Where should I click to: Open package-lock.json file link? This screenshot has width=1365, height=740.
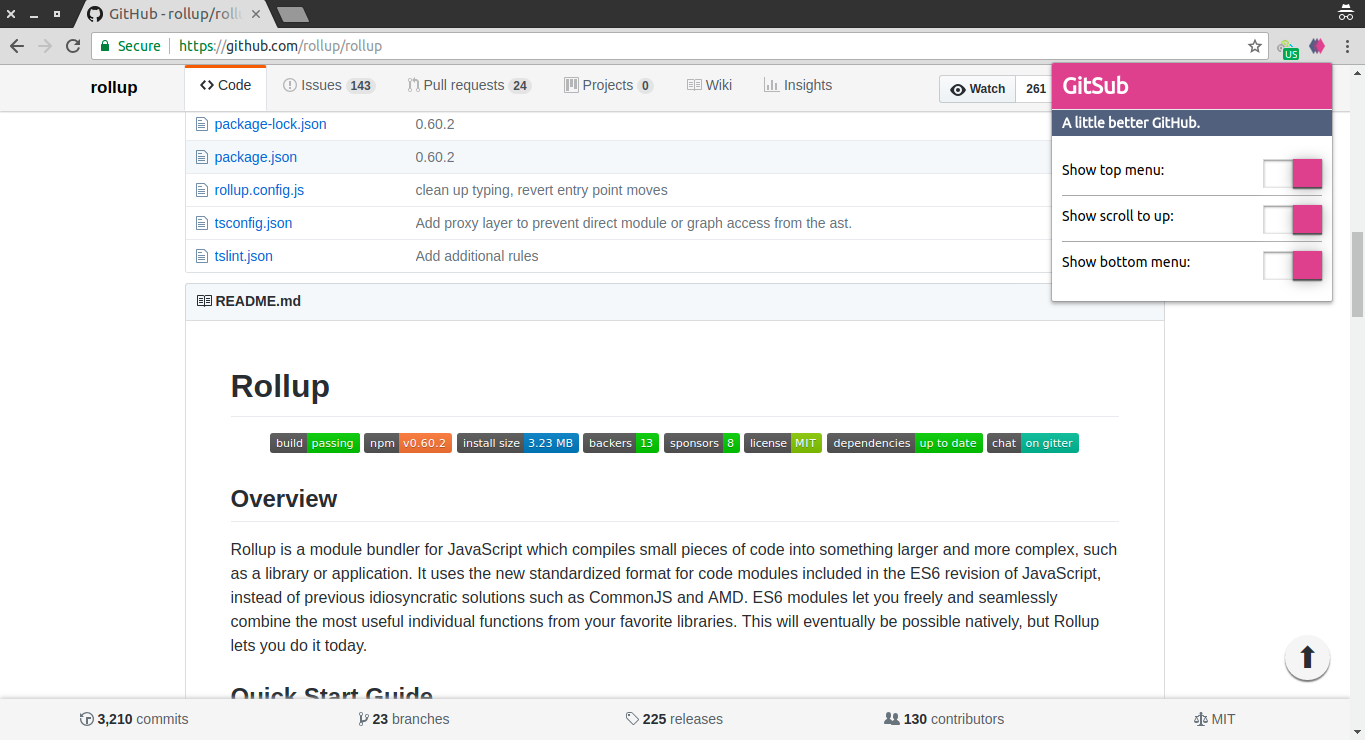pyautogui.click(x=270, y=124)
